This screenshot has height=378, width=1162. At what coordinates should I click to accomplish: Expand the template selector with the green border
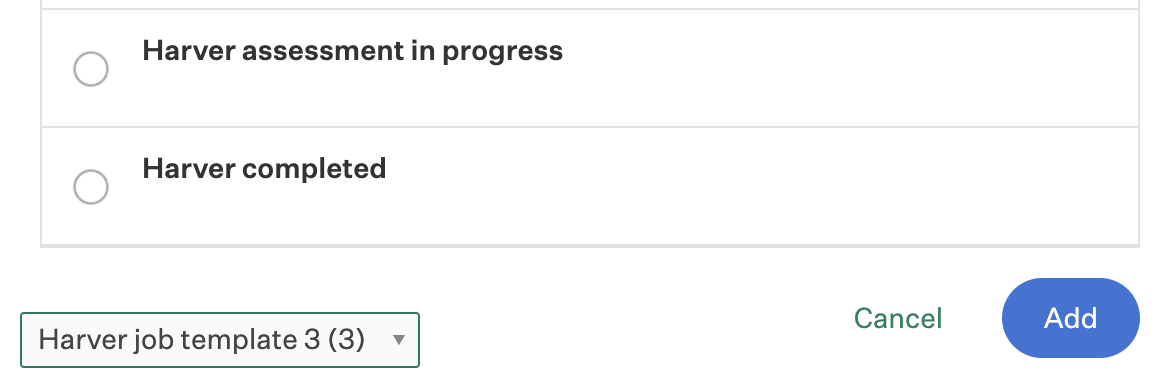[x=220, y=339]
